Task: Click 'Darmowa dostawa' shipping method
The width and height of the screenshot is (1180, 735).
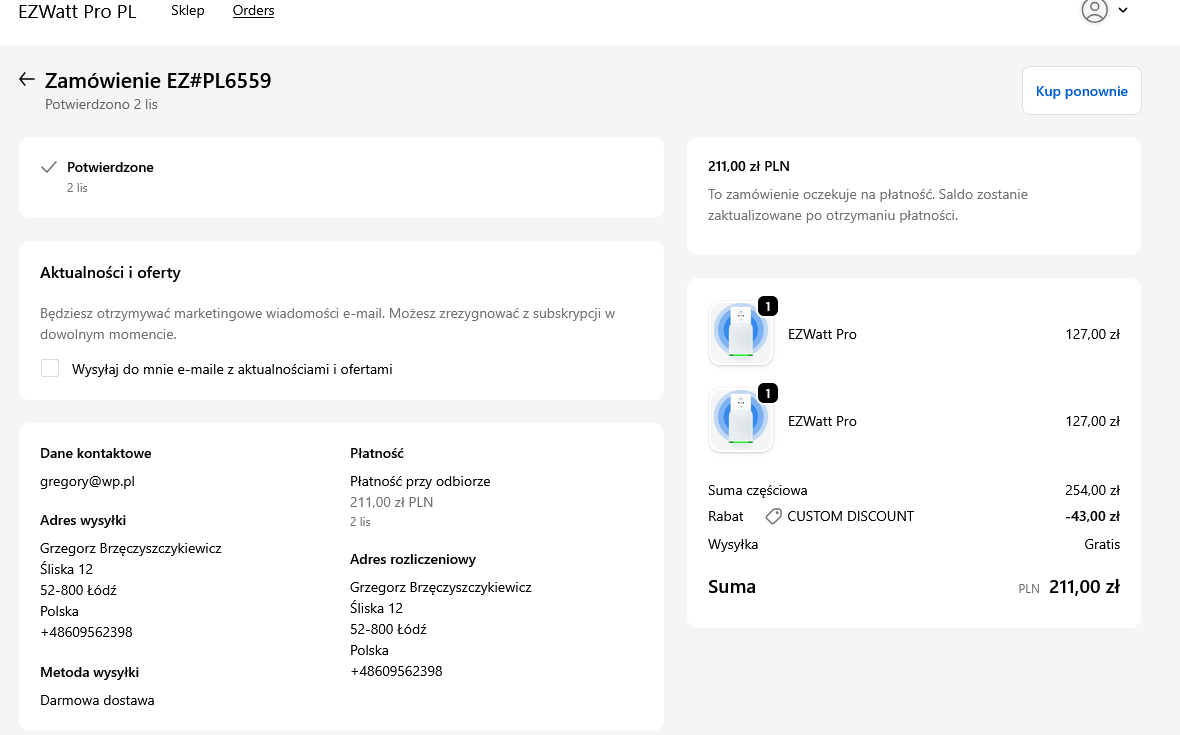Action: pyautogui.click(x=97, y=700)
